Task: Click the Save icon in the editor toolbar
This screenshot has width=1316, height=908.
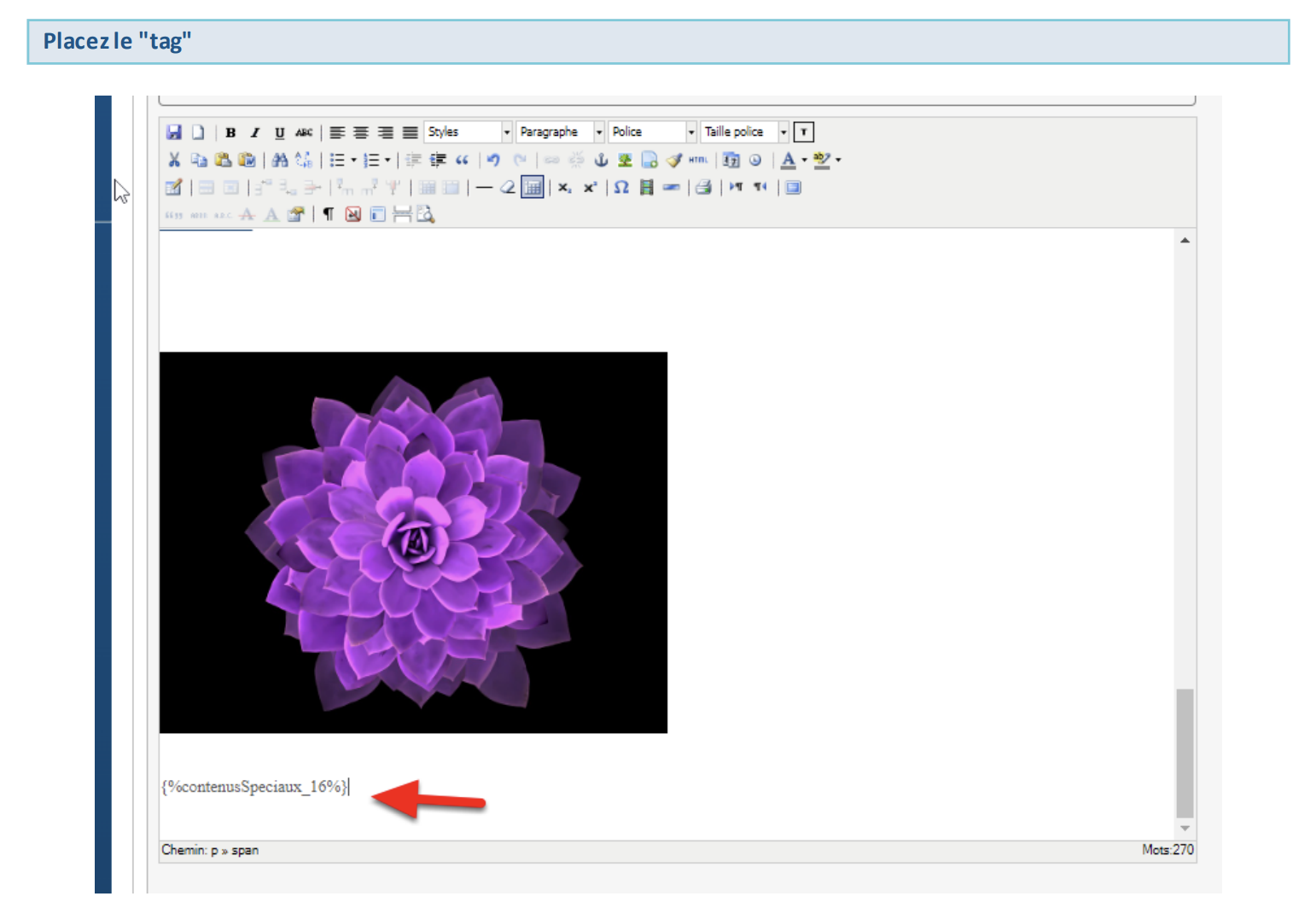Action: (x=174, y=132)
